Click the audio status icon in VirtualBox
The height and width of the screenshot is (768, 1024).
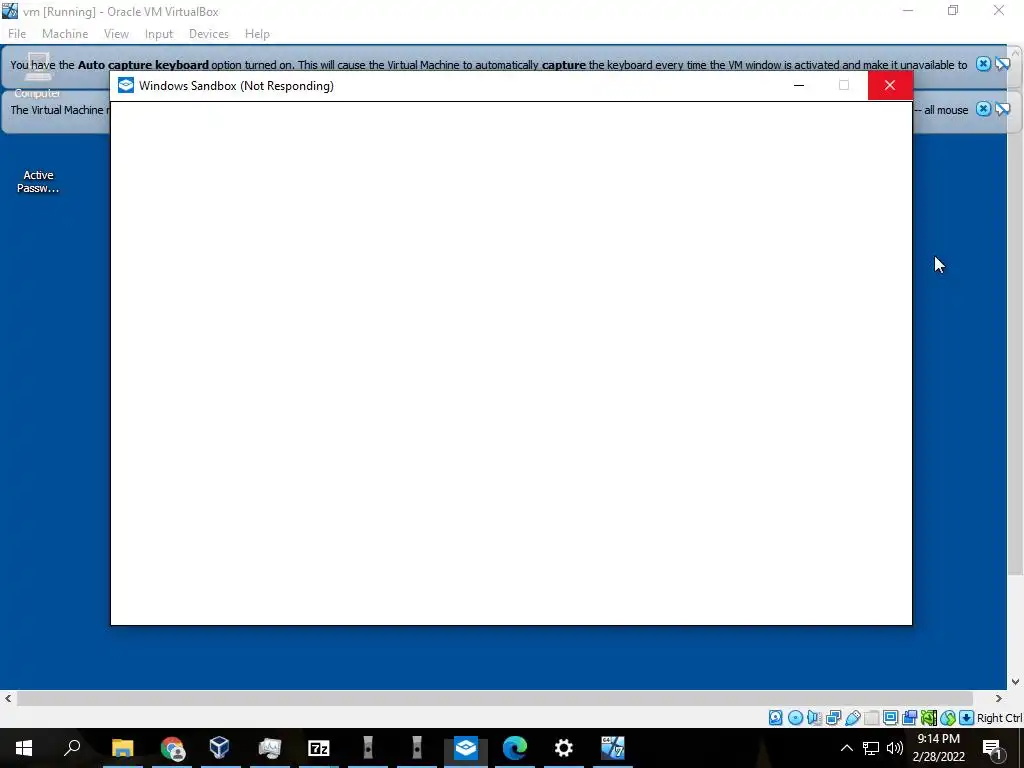pyautogui.click(x=814, y=718)
